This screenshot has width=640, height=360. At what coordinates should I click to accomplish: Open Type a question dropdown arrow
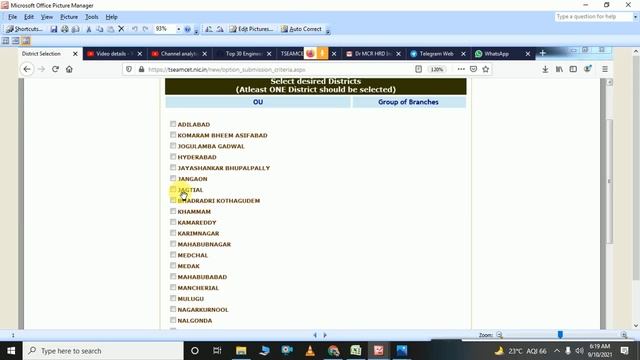(x=635, y=17)
